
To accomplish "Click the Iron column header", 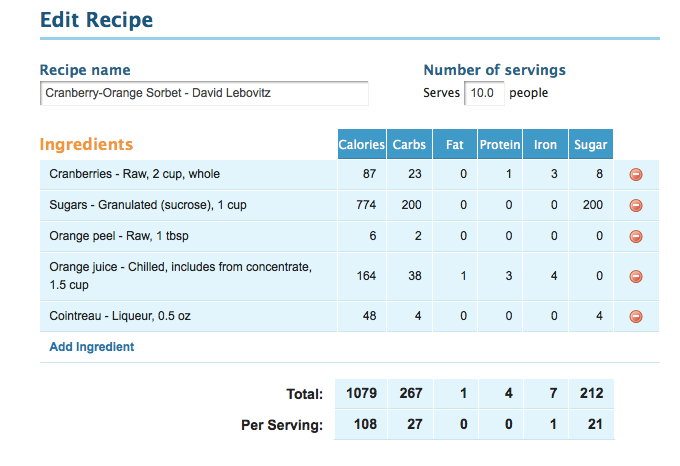I will click(x=546, y=144).
